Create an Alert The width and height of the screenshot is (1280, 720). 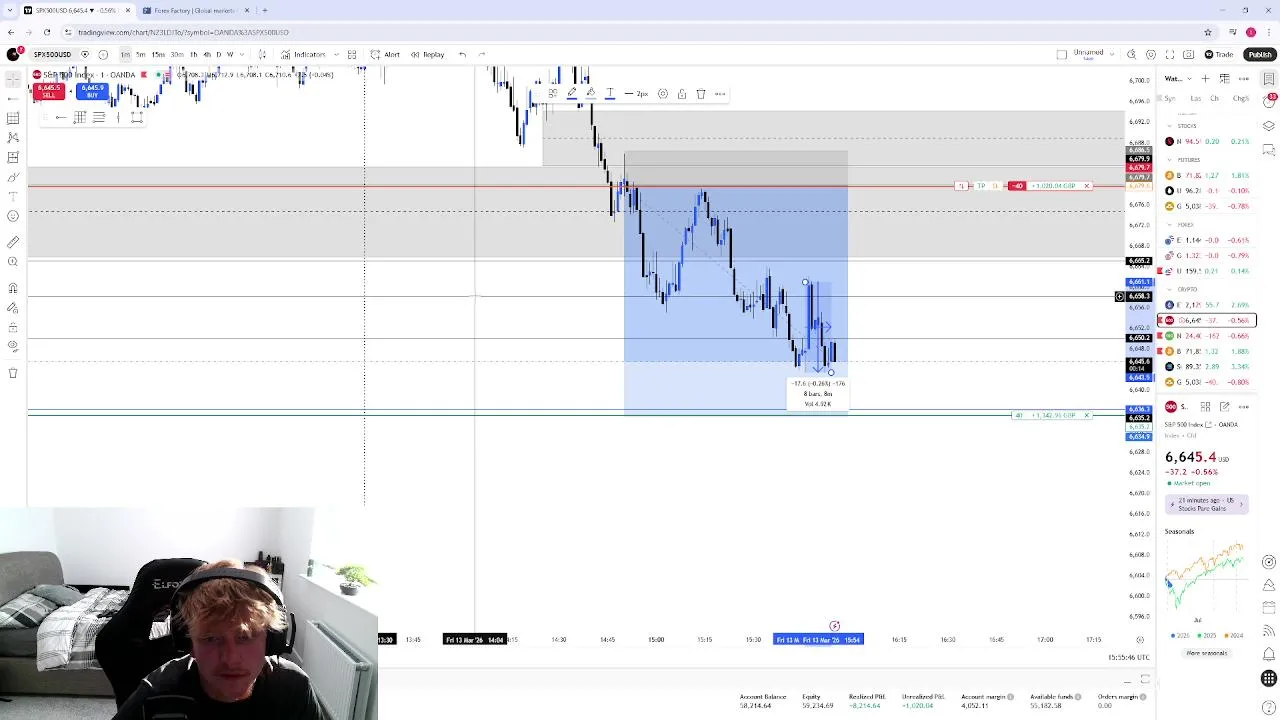(385, 54)
